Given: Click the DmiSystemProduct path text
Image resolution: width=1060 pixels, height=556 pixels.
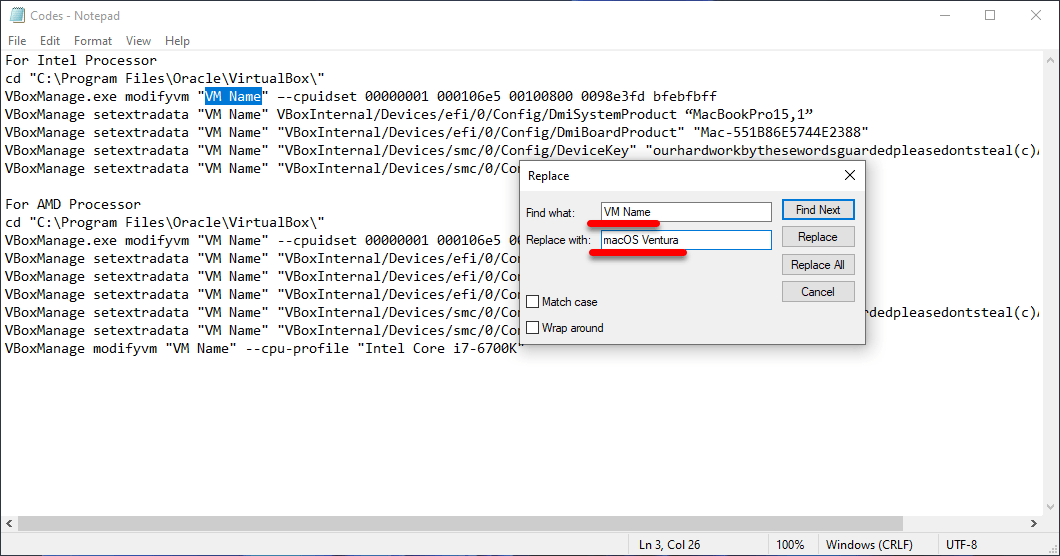Looking at the screenshot, I should click(x=477, y=114).
